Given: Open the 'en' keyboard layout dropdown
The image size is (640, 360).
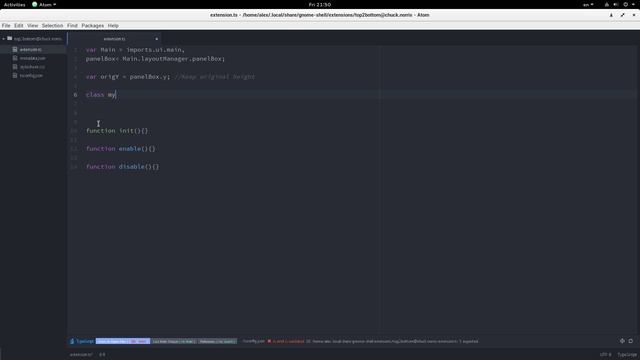Looking at the screenshot, I should pyautogui.click(x=588, y=4).
